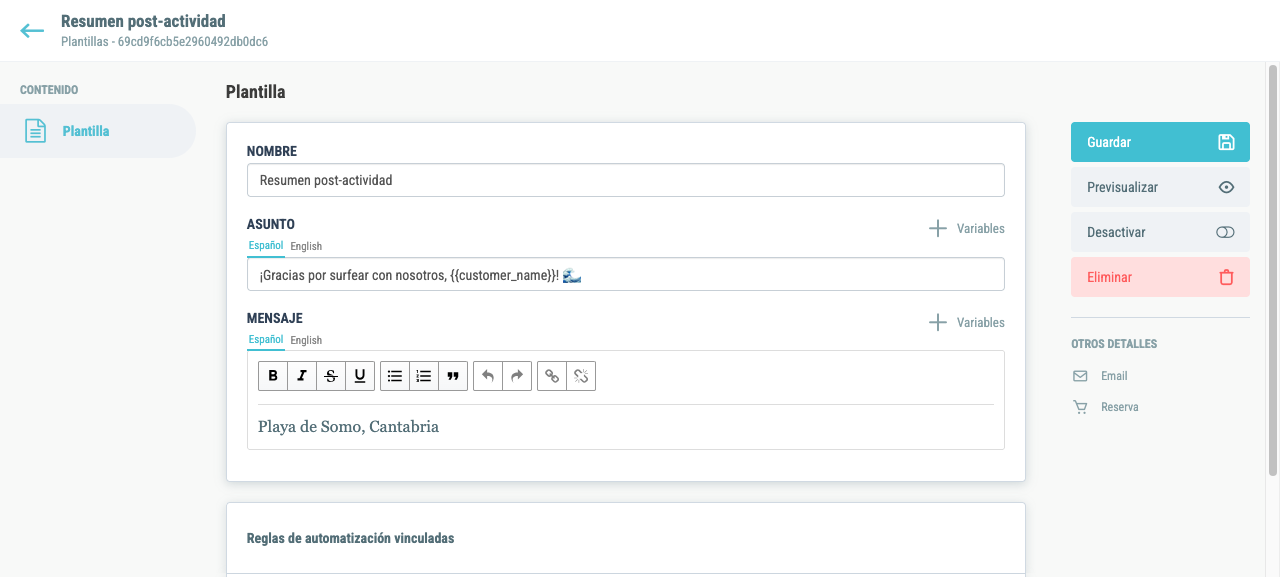Click the page vertical scrollbar

click(x=1273, y=270)
